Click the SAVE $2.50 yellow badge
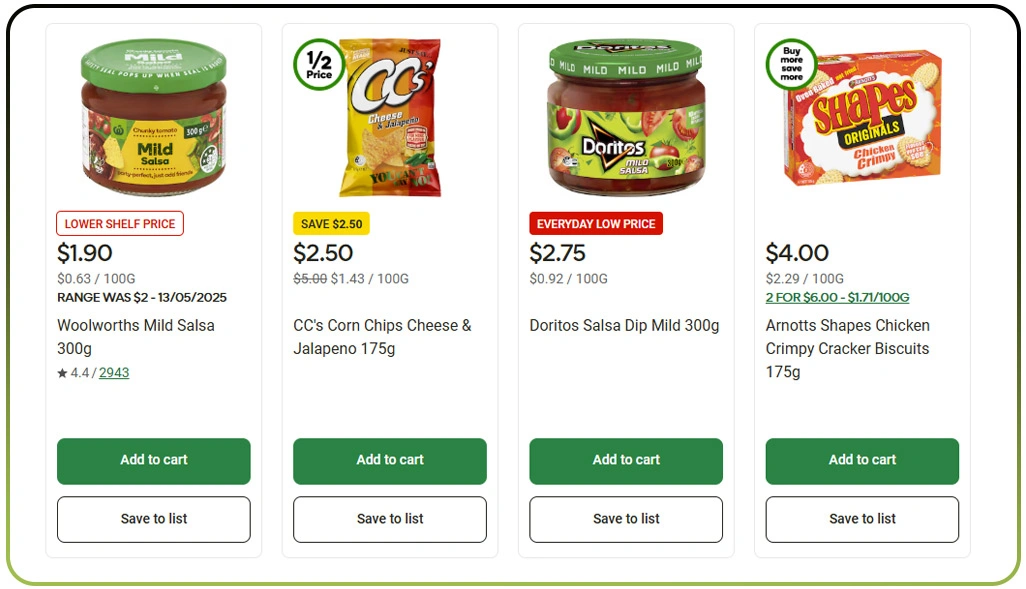1026x589 pixels. coord(332,223)
